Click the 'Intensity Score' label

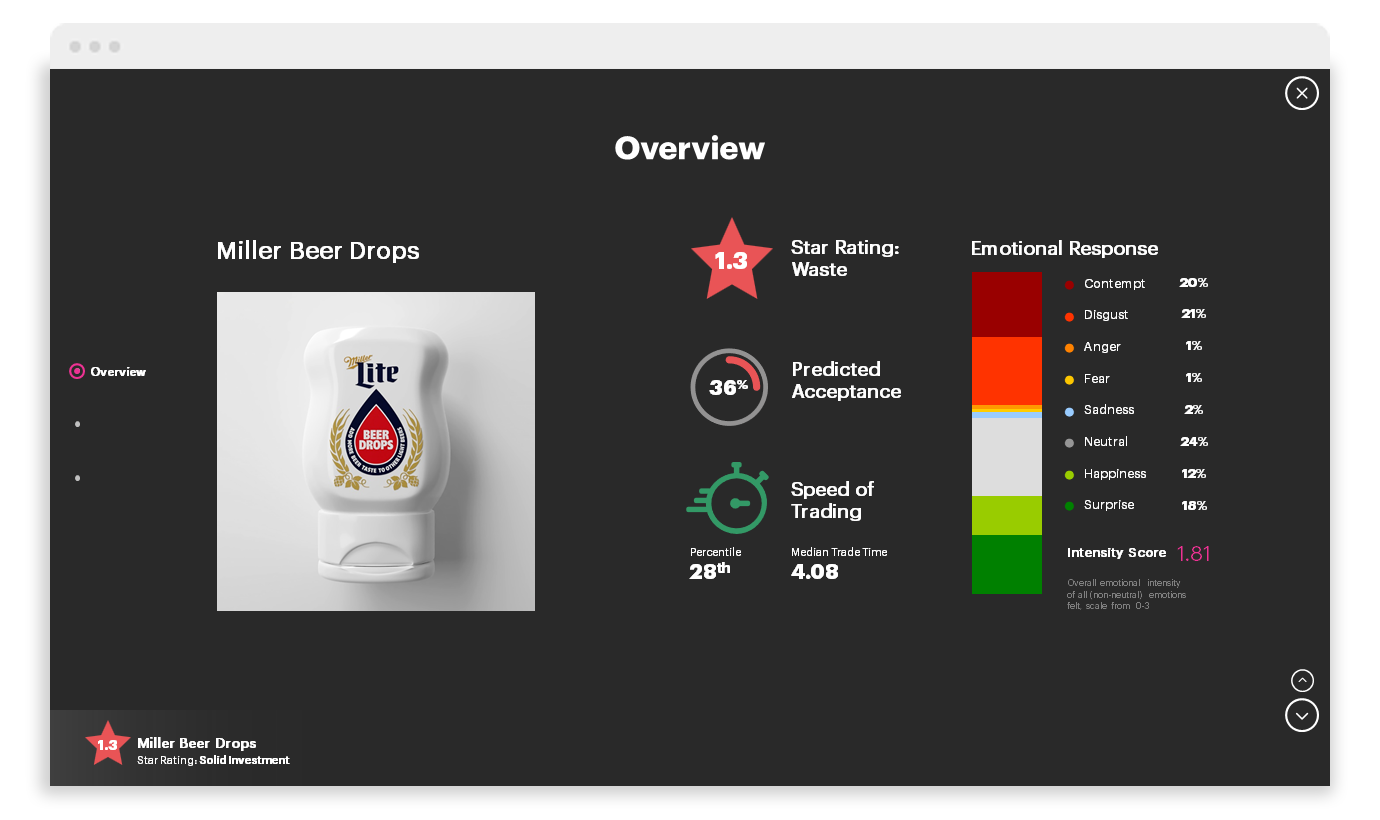pos(1116,553)
